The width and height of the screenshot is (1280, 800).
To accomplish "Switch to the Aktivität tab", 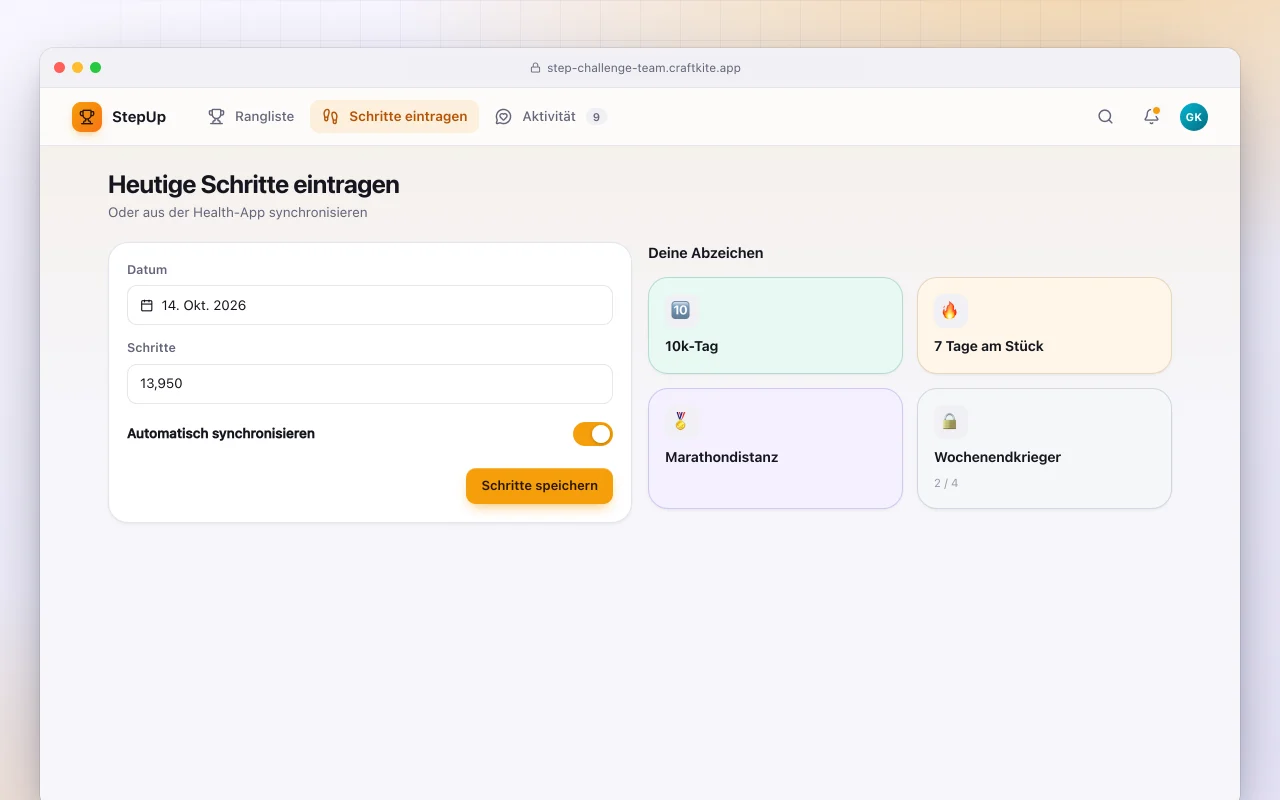I will (x=551, y=117).
